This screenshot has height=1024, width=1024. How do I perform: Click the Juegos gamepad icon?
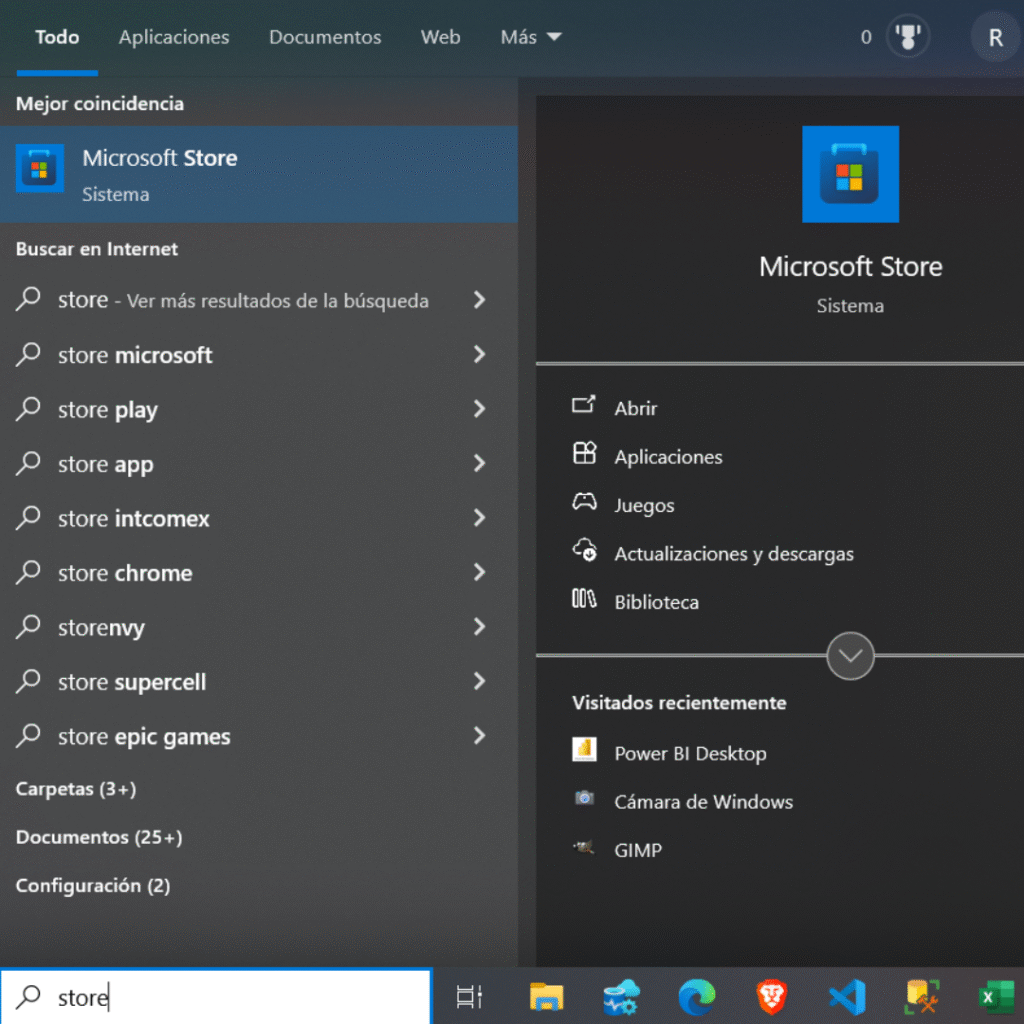tap(584, 502)
